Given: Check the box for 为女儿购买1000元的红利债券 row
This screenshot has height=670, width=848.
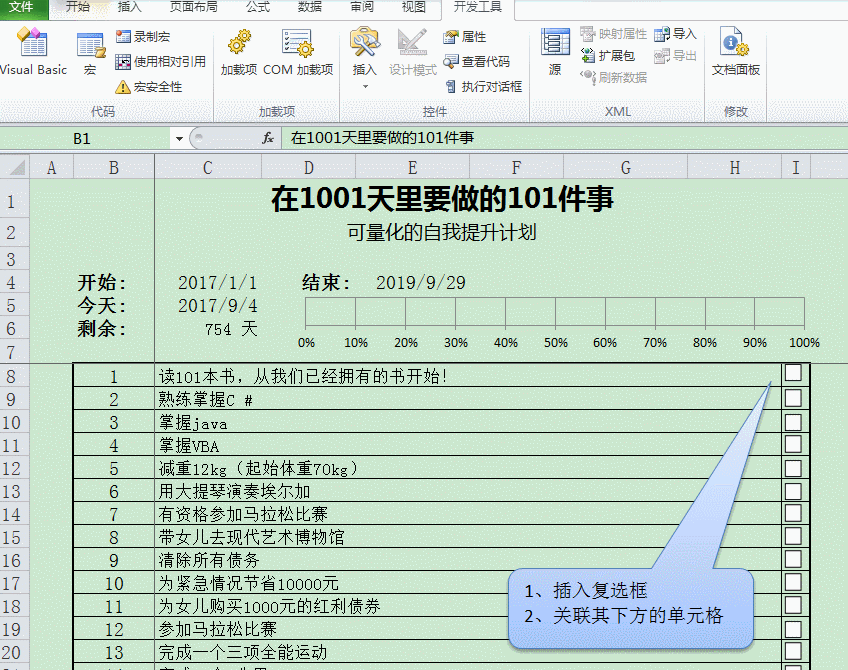Looking at the screenshot, I should click(793, 605).
